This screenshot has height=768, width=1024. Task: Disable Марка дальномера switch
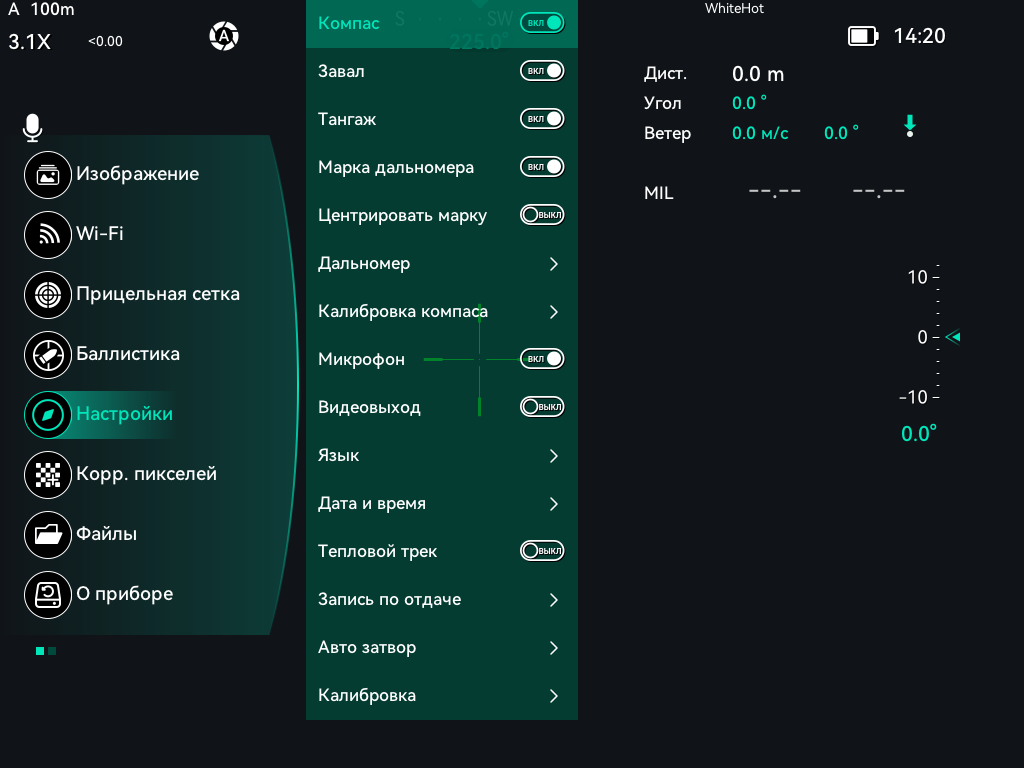click(x=542, y=167)
